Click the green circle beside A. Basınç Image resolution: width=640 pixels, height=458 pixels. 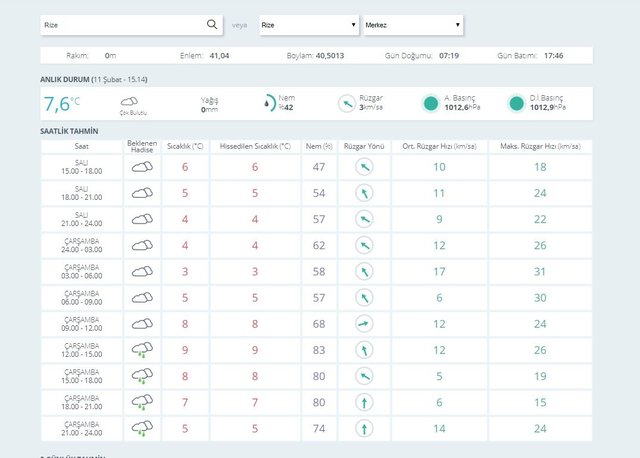[x=430, y=102]
